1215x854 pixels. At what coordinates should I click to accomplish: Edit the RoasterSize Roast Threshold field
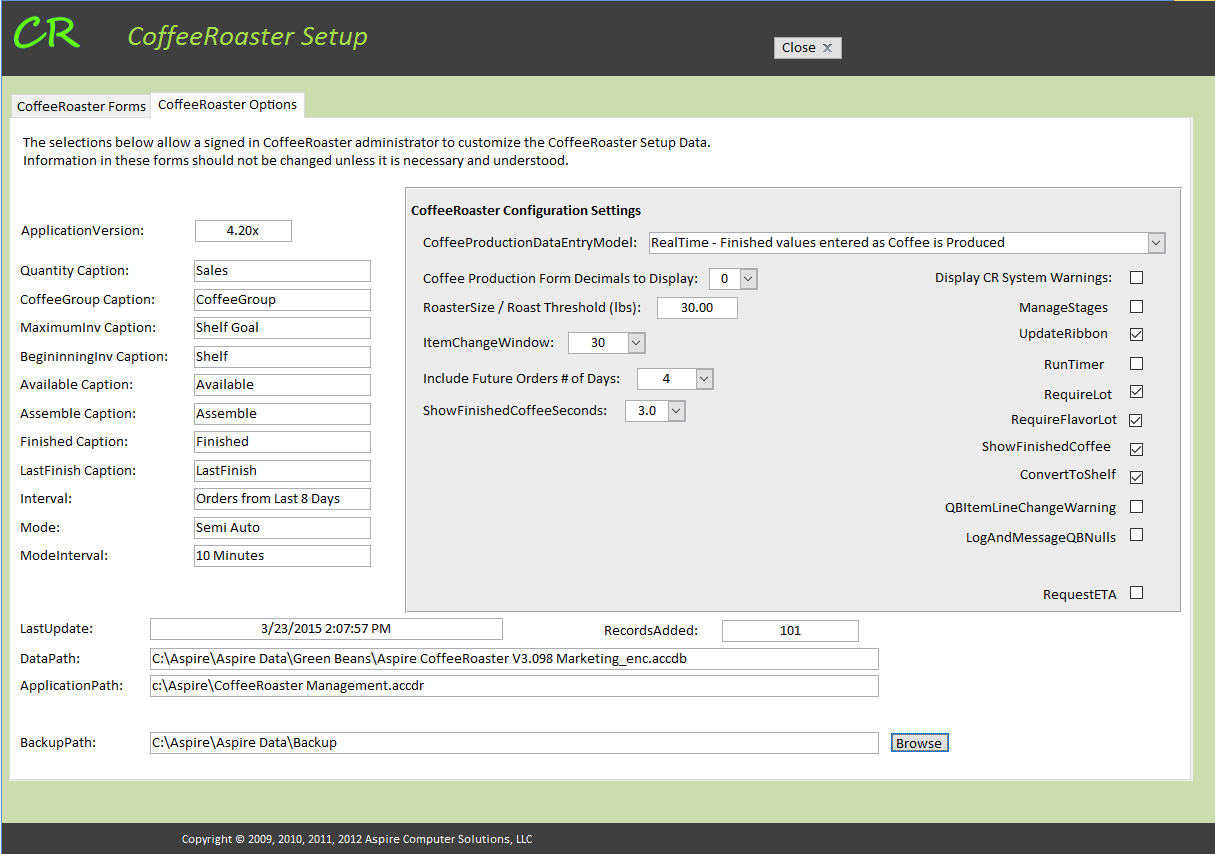click(x=697, y=308)
